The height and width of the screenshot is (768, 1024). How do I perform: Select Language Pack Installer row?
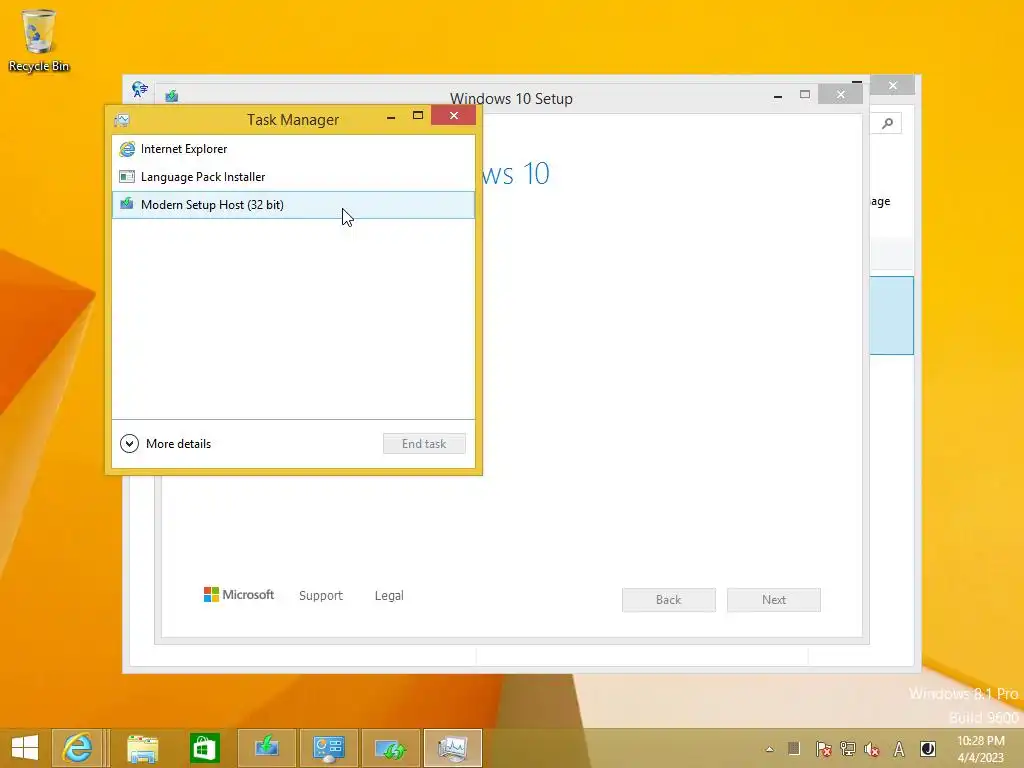tap(293, 177)
